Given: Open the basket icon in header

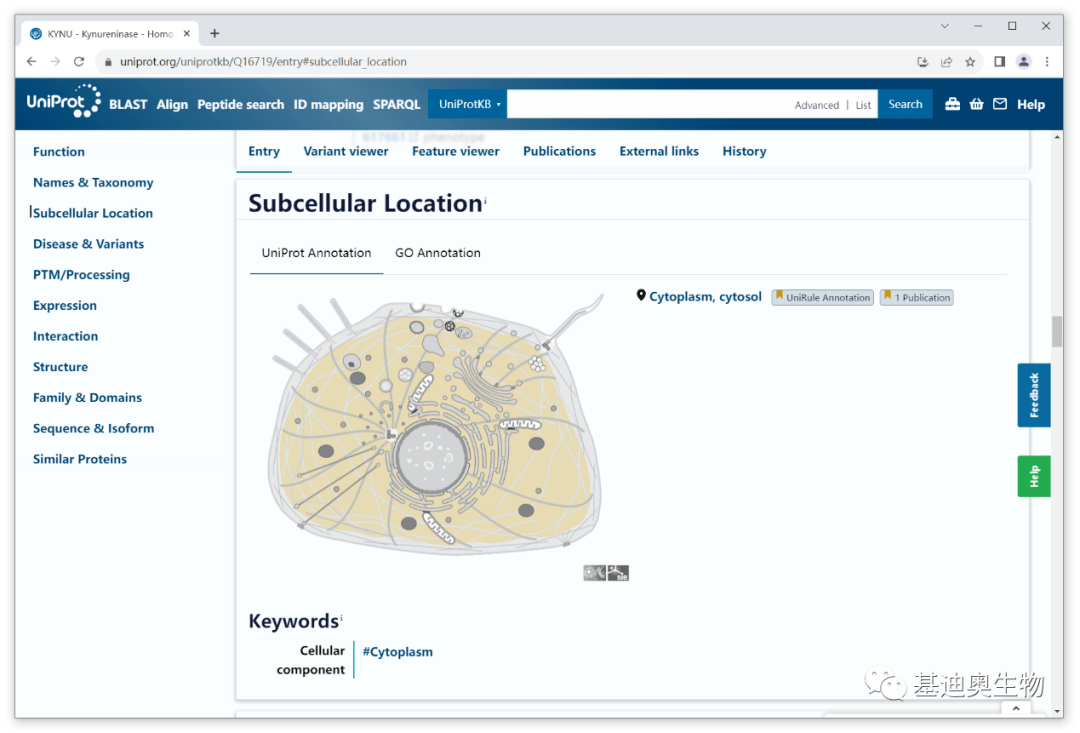Looking at the screenshot, I should (976, 104).
